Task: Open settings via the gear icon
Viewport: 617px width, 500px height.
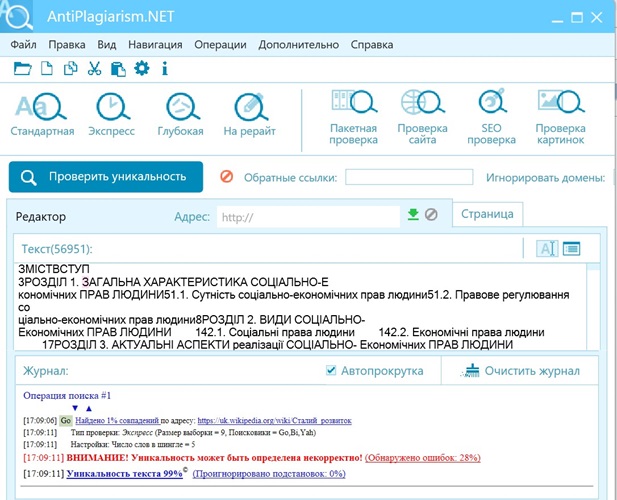Action: [142, 68]
